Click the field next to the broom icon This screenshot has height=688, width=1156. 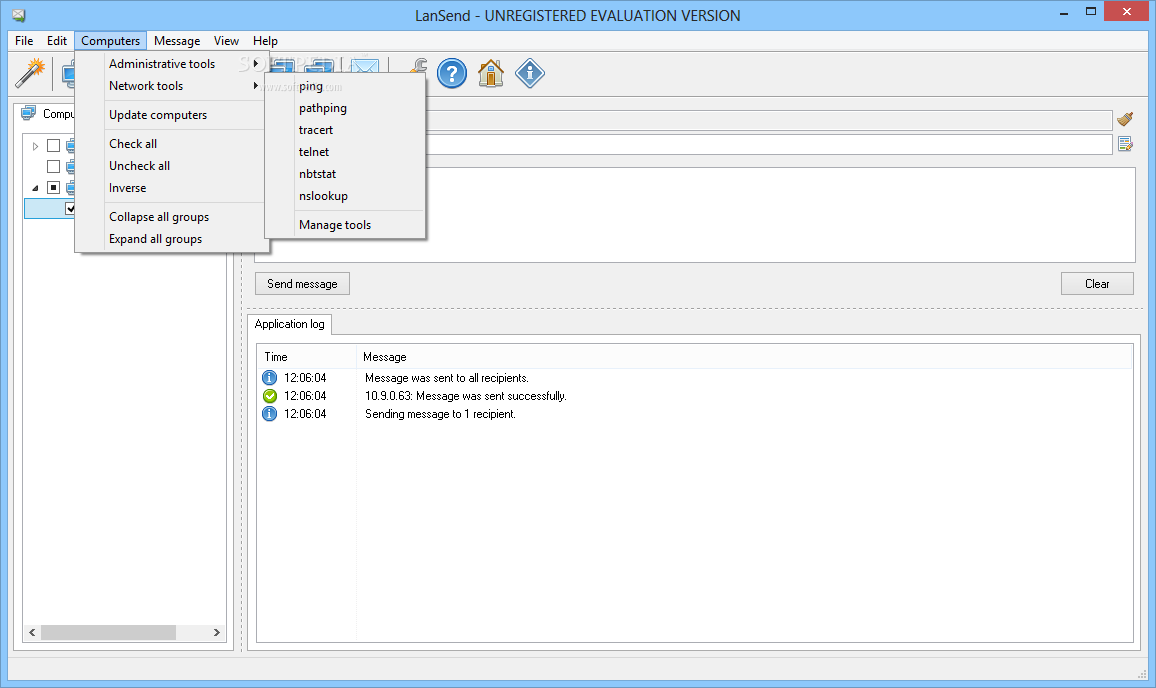(769, 119)
